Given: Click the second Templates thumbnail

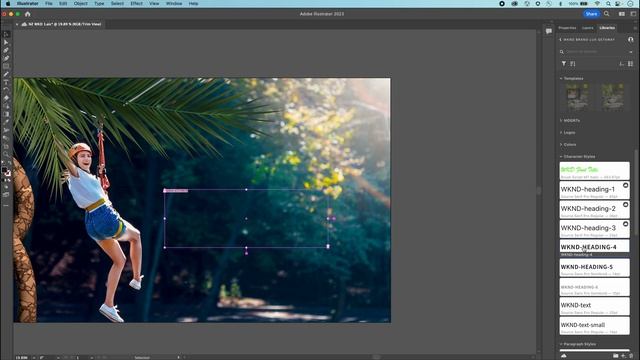Looking at the screenshot, I should (613, 97).
